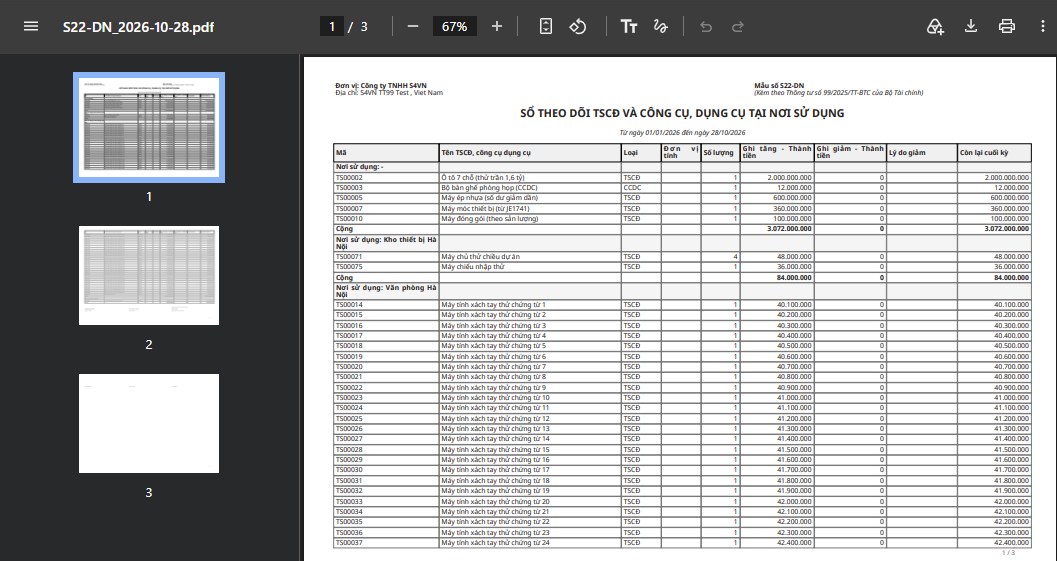Image resolution: width=1057 pixels, height=561 pixels.
Task: Download the PDF file
Action: coord(971,26)
